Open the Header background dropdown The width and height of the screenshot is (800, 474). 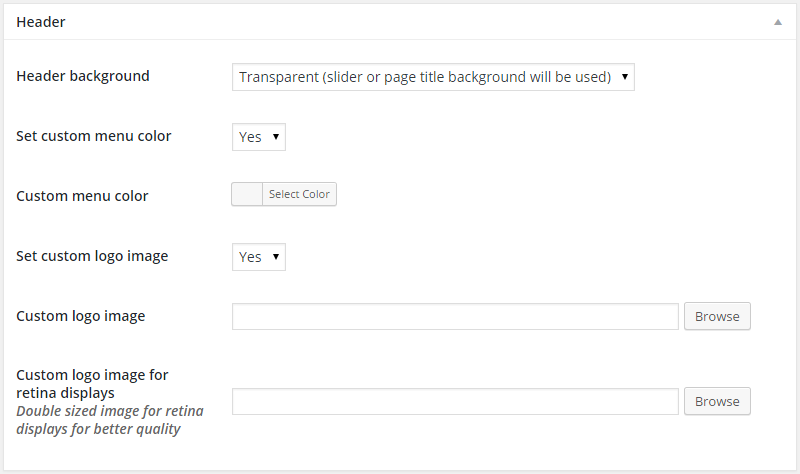432,77
